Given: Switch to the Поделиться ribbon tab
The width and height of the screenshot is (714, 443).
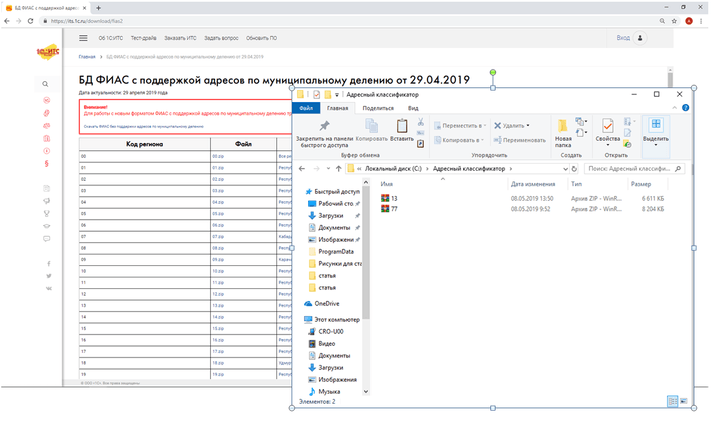Looking at the screenshot, I should (377, 107).
